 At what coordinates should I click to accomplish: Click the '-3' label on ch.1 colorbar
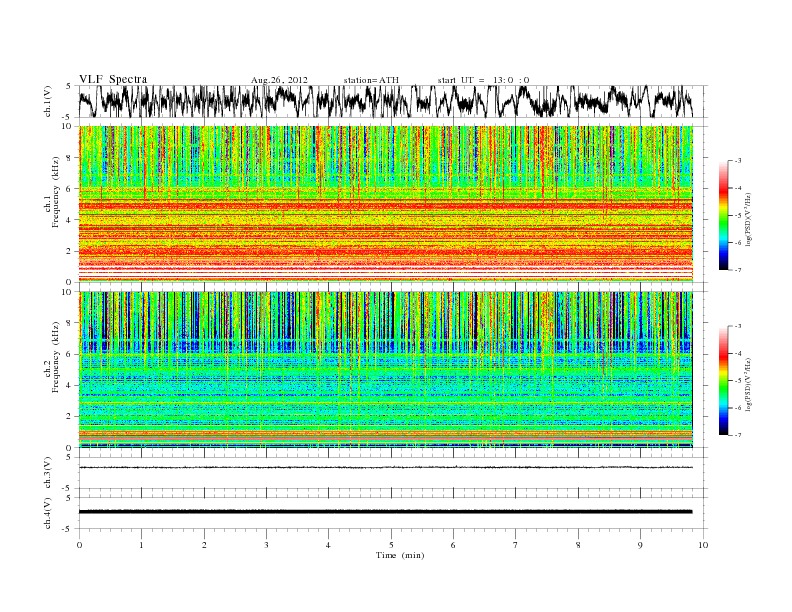tap(738, 161)
